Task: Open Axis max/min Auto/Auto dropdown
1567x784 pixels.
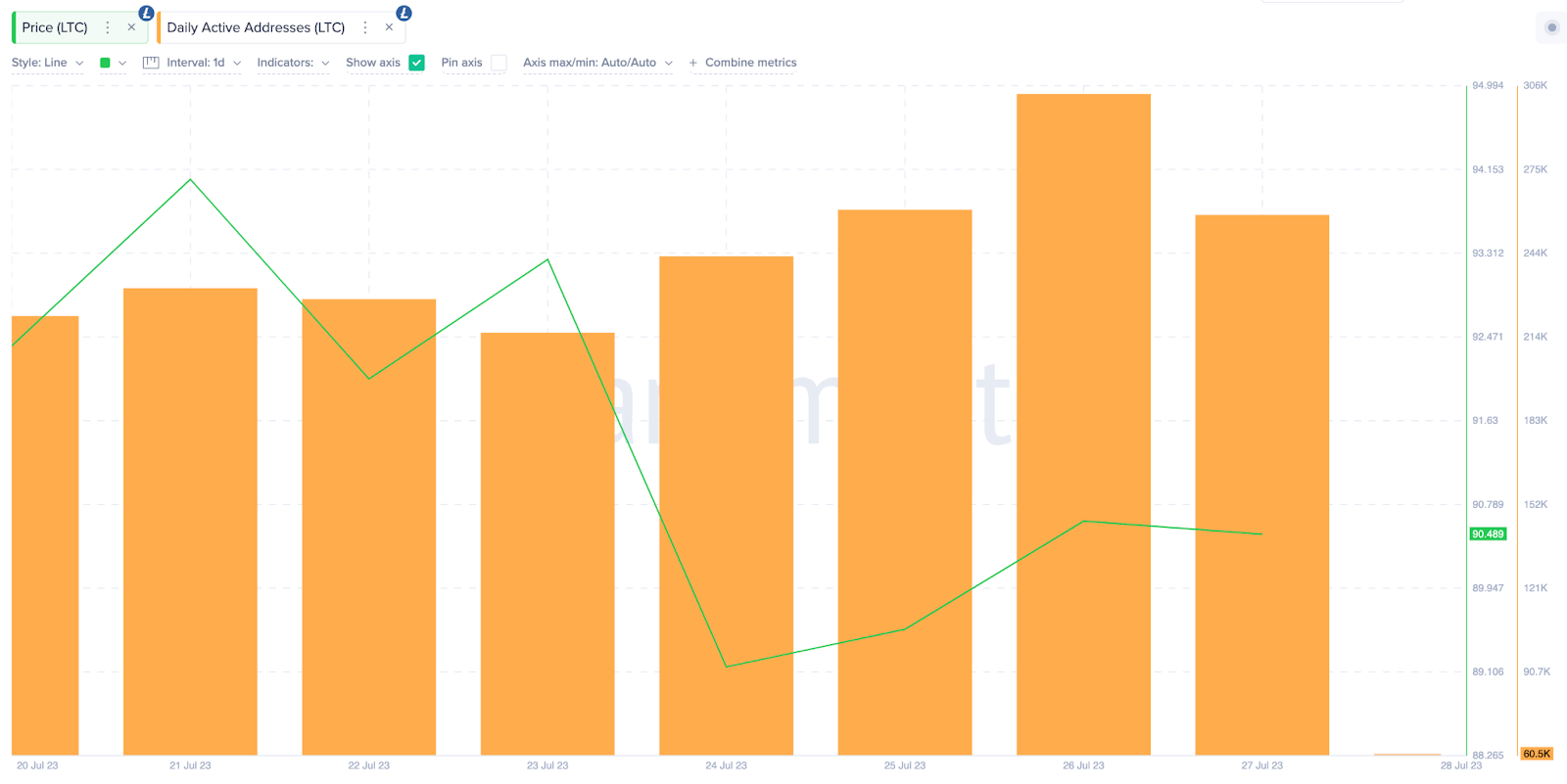Action: coord(597,63)
